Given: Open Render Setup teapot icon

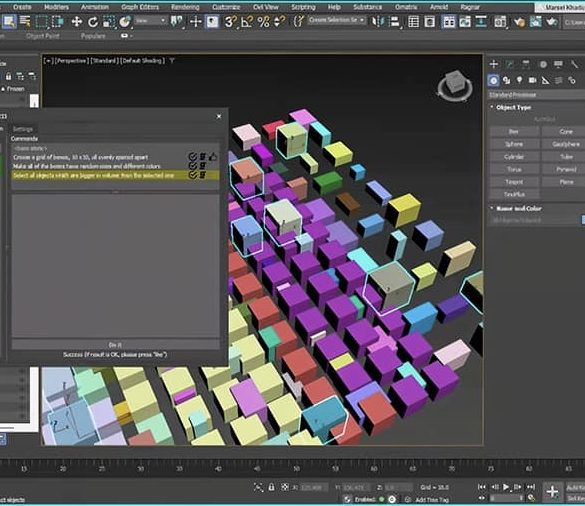Looking at the screenshot, I should pos(519,22).
